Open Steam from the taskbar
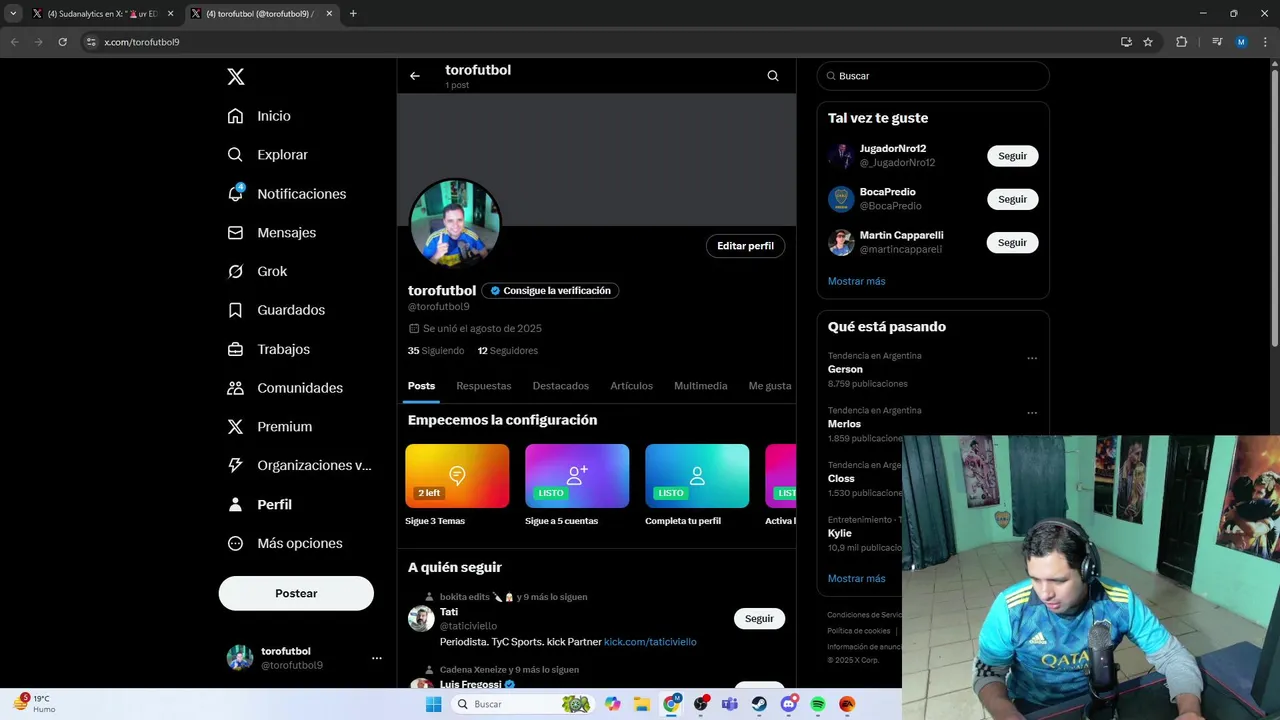 tap(759, 704)
